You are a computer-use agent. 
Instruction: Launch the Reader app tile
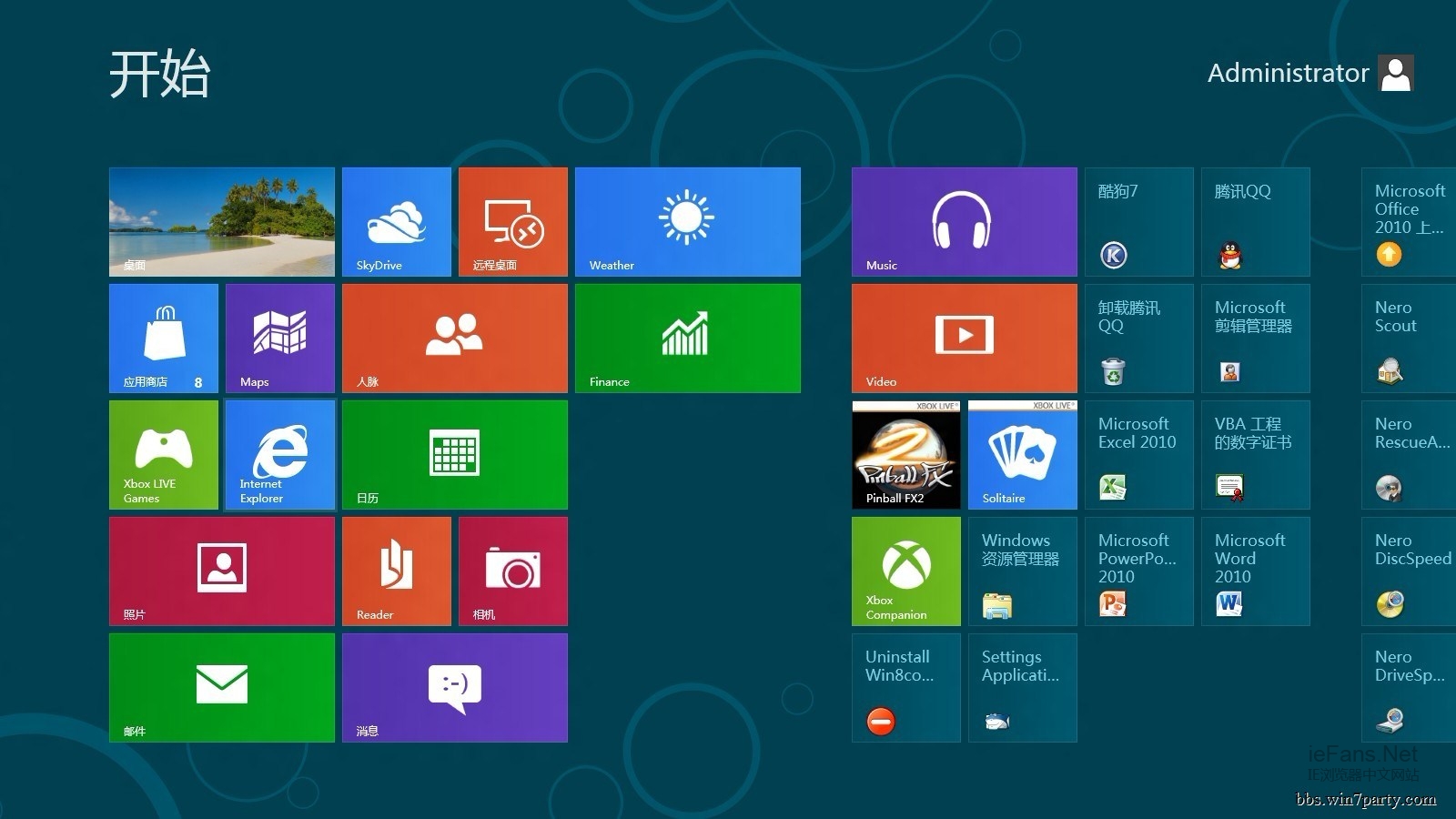[396, 571]
